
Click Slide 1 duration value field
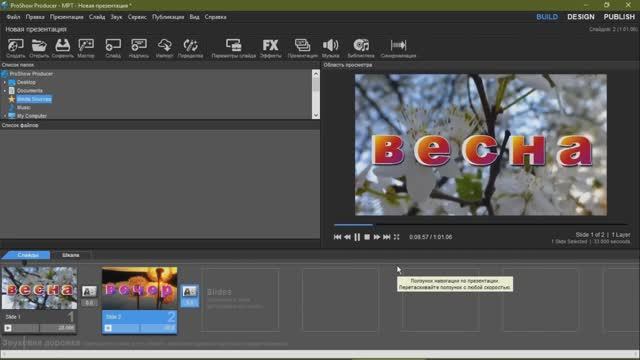point(58,328)
